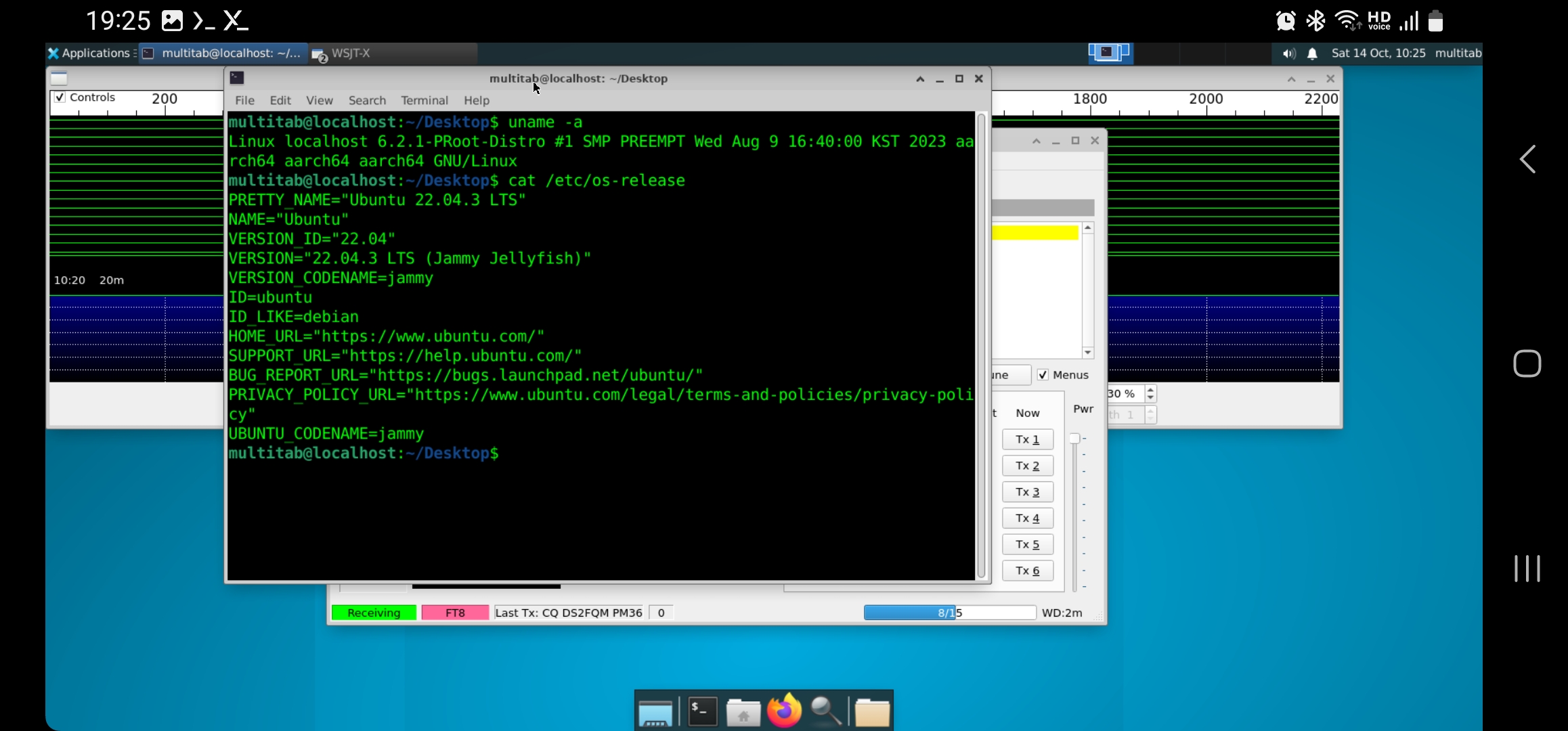Launch Firefox browser from the dock
1568x731 pixels.
[784, 711]
